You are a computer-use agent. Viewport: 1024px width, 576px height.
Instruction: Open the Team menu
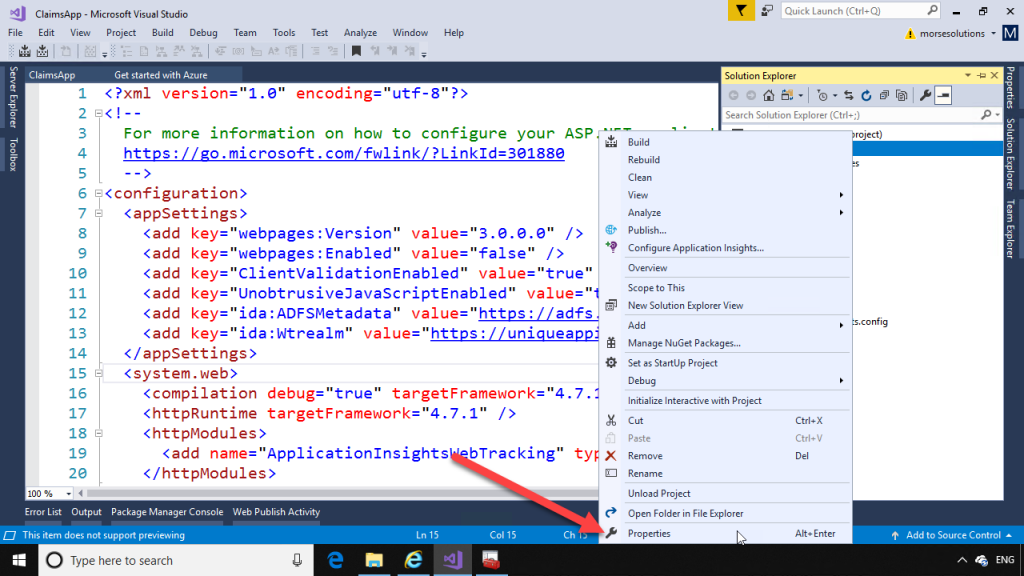[244, 32]
